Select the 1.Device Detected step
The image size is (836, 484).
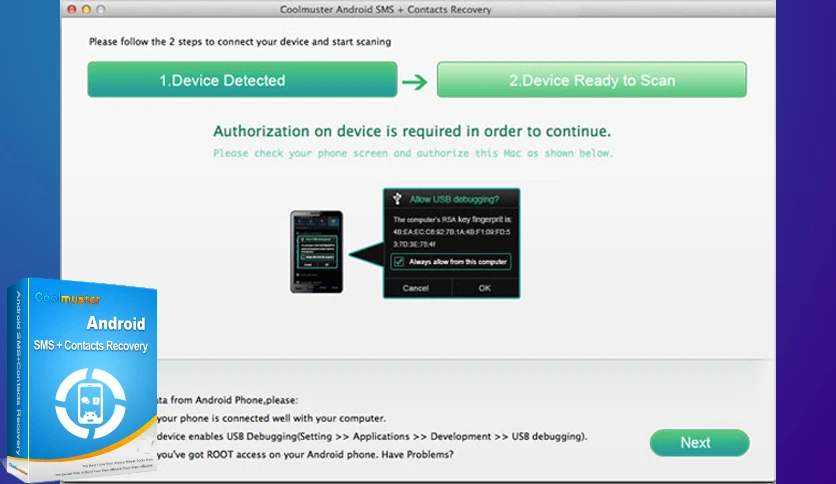tap(243, 79)
